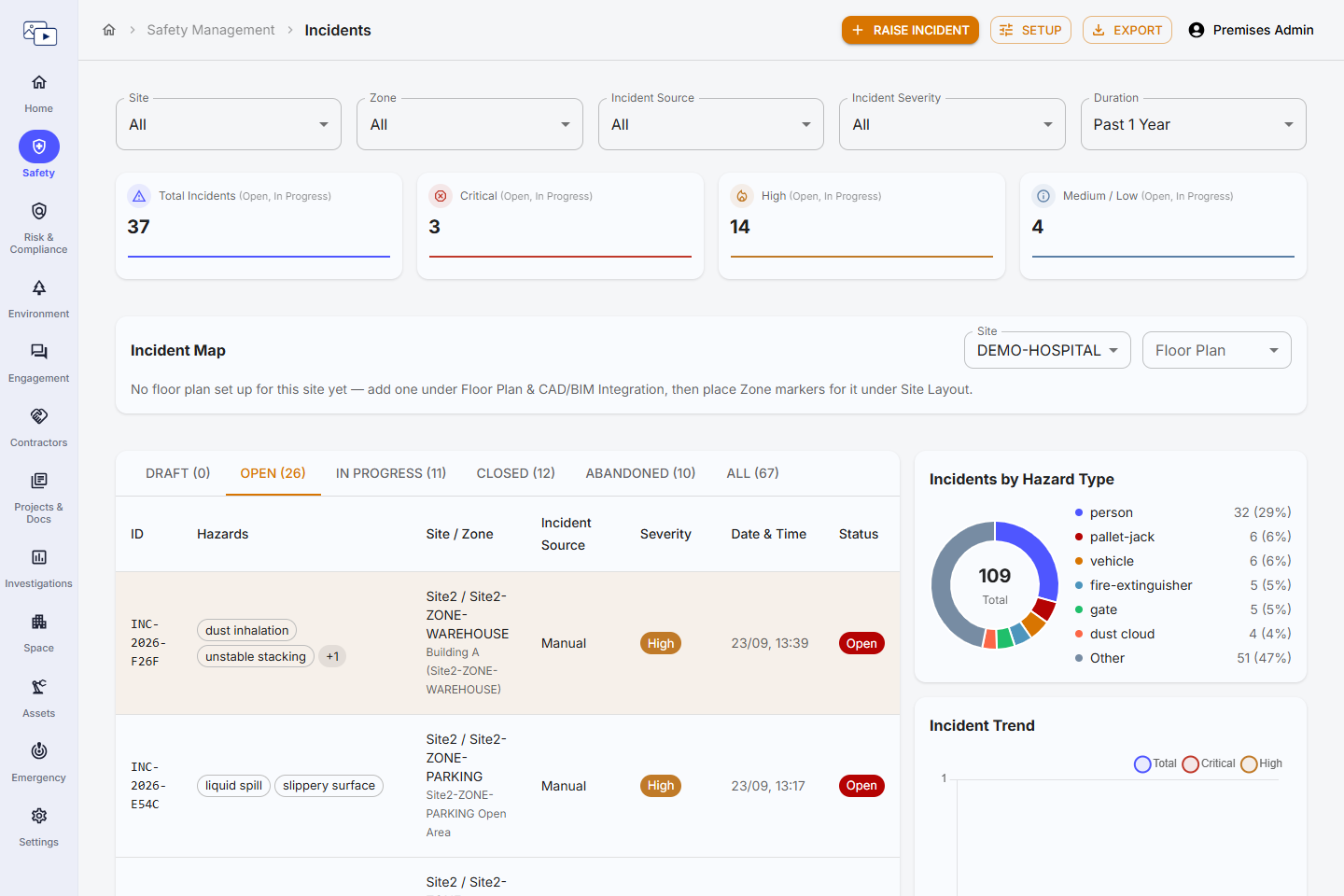Open the Emergency sidebar icon
Image resolution: width=1344 pixels, height=896 pixels.
[x=39, y=751]
